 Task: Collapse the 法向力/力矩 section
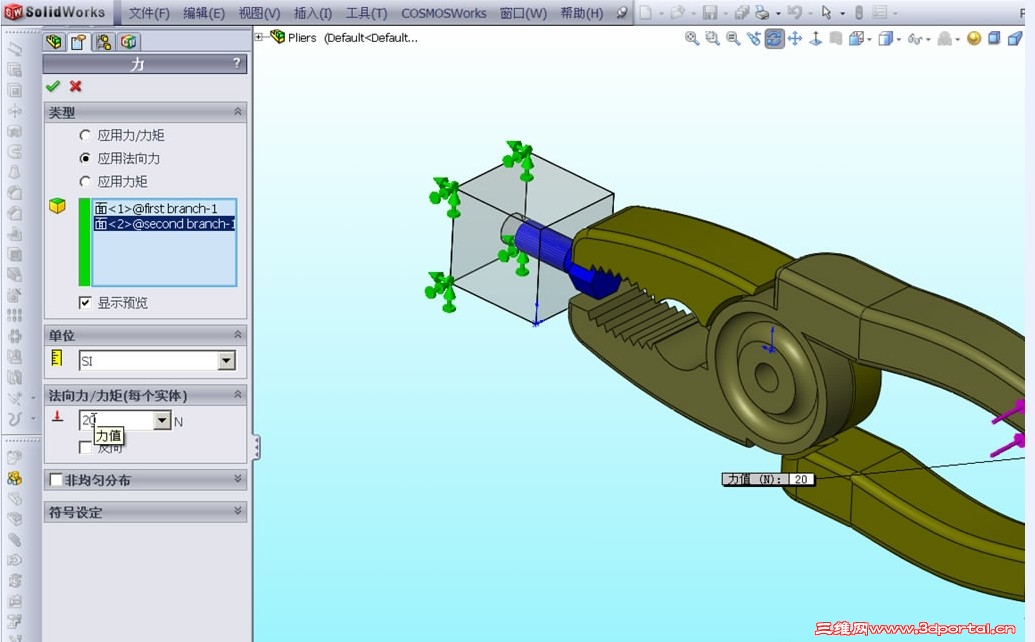tap(238, 395)
